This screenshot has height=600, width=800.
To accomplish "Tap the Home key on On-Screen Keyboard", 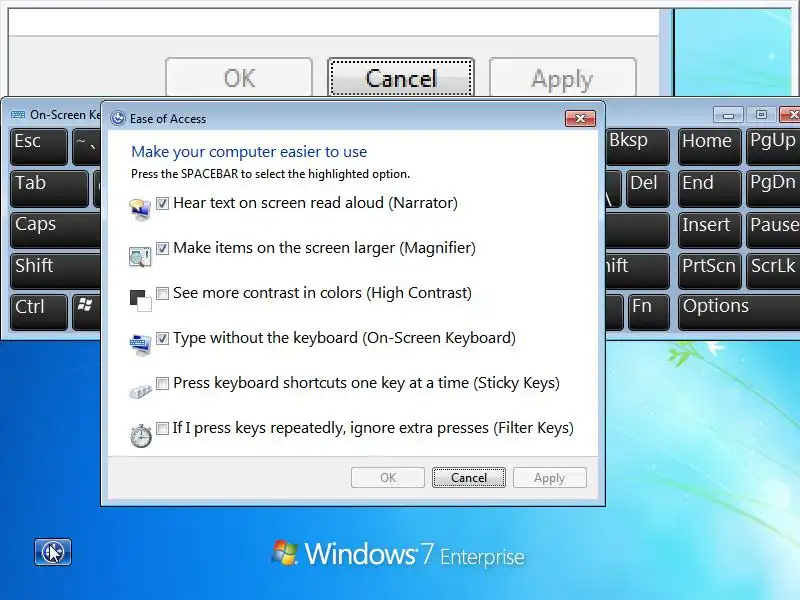I will 709,146.
